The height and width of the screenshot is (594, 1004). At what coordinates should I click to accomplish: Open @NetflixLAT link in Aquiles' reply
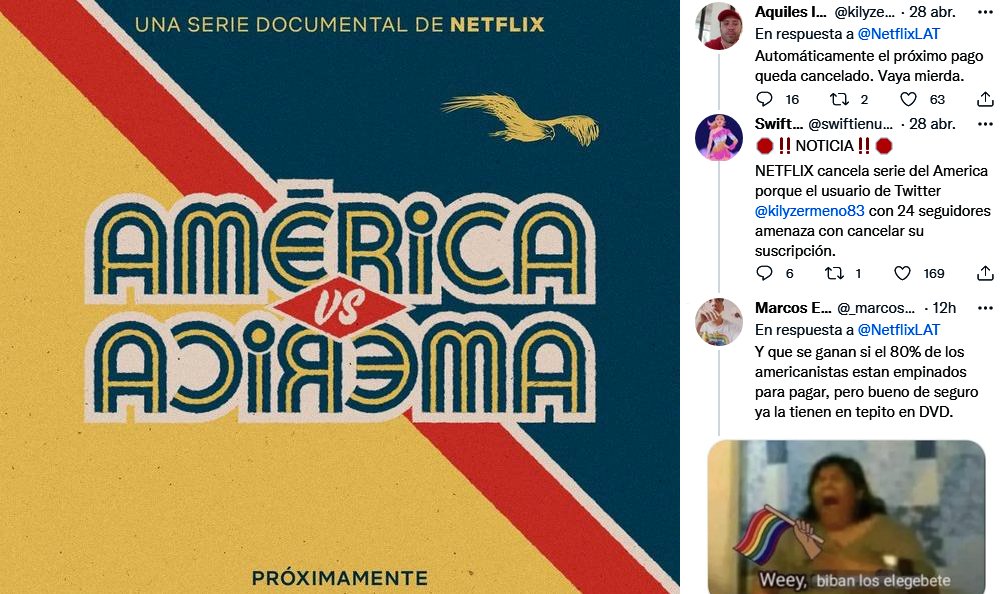pos(898,33)
